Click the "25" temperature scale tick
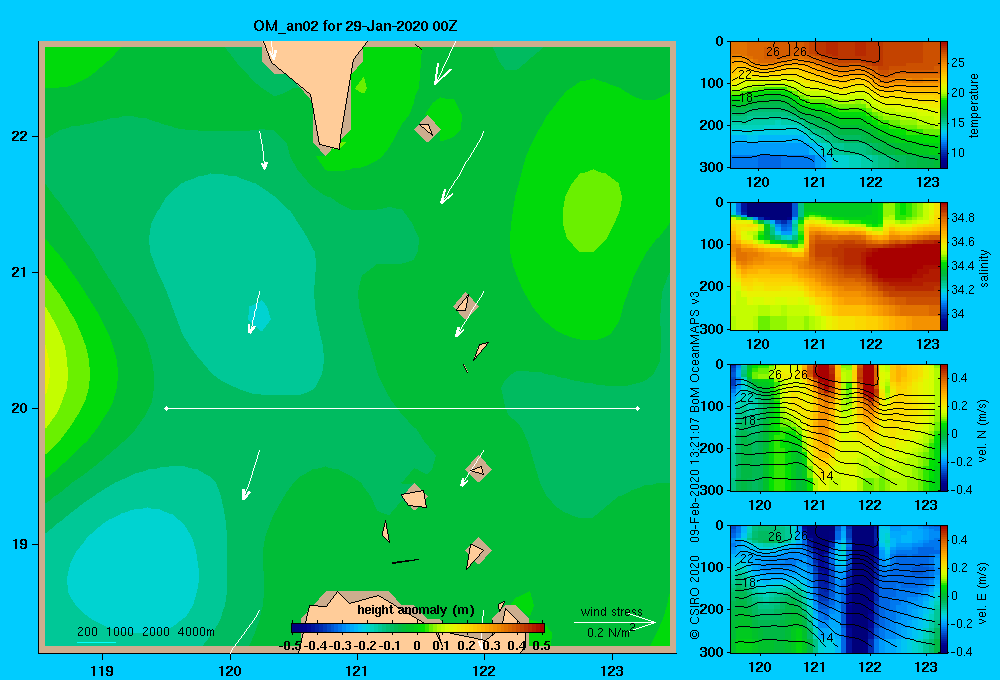Screen dimensions: 1000x680 pyautogui.click(x=958, y=63)
